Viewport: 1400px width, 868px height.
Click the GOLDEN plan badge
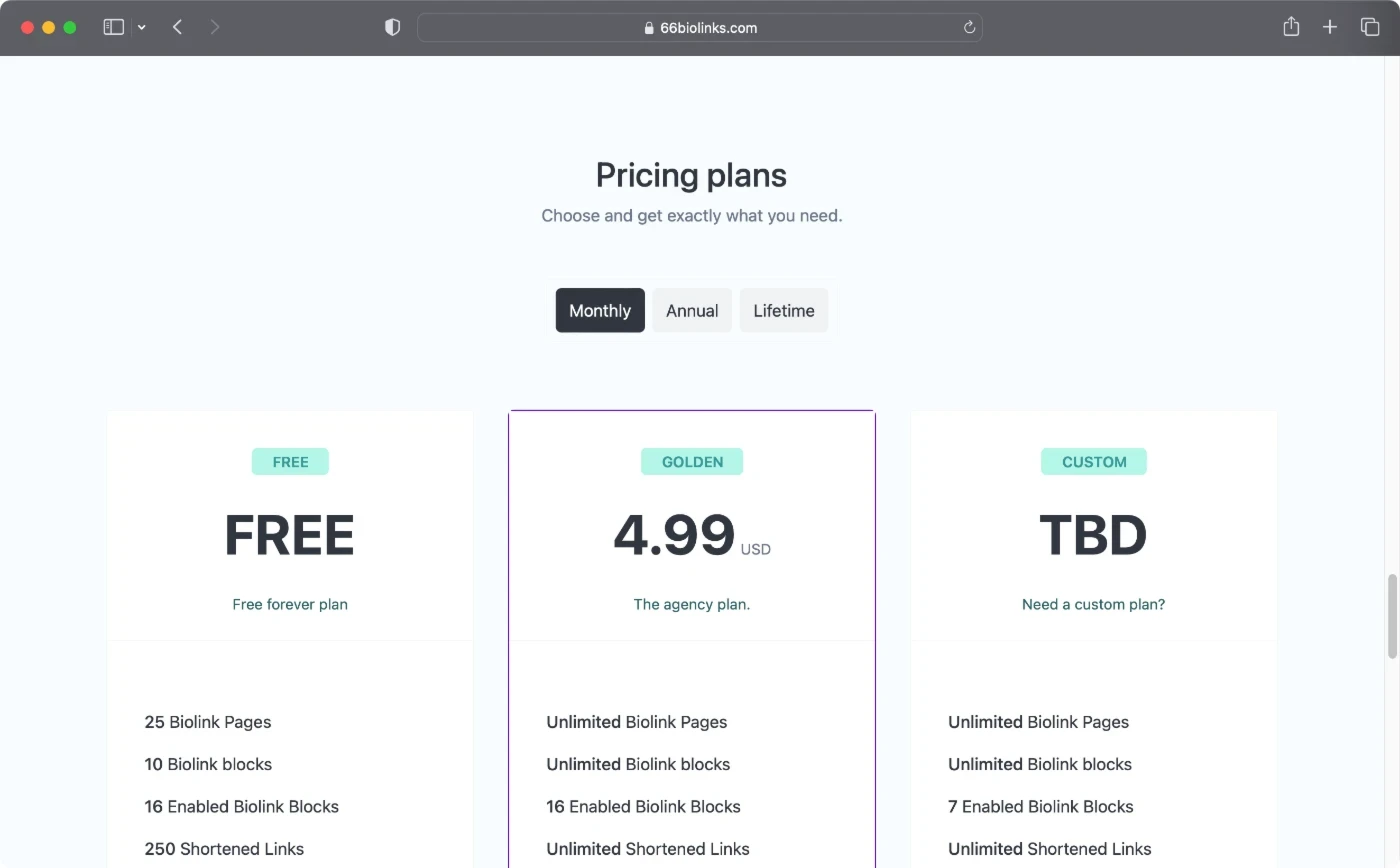click(x=692, y=462)
